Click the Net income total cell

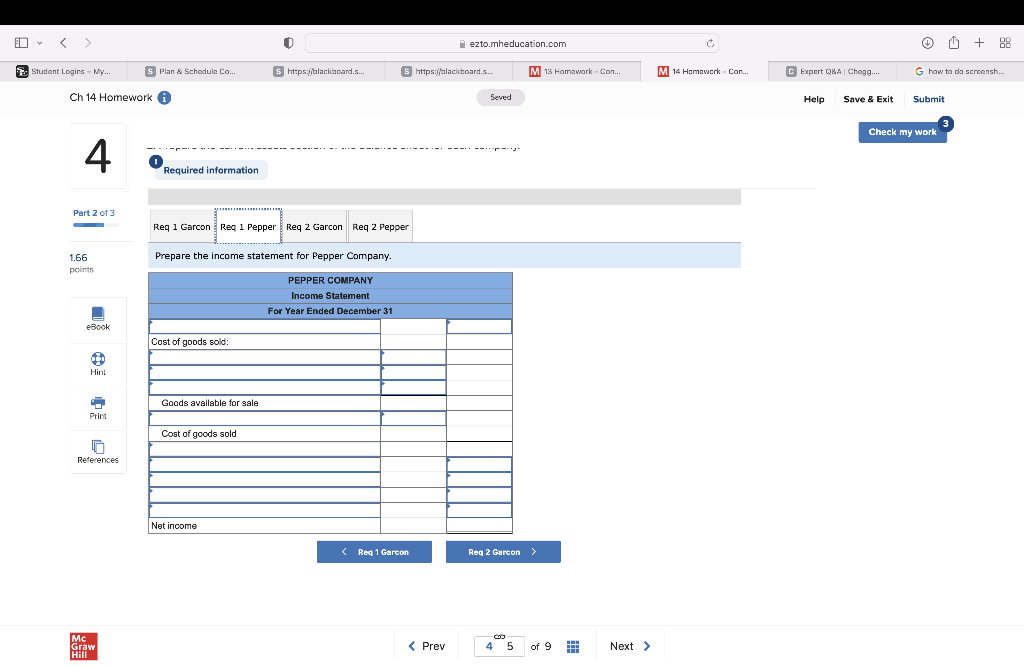click(x=479, y=526)
